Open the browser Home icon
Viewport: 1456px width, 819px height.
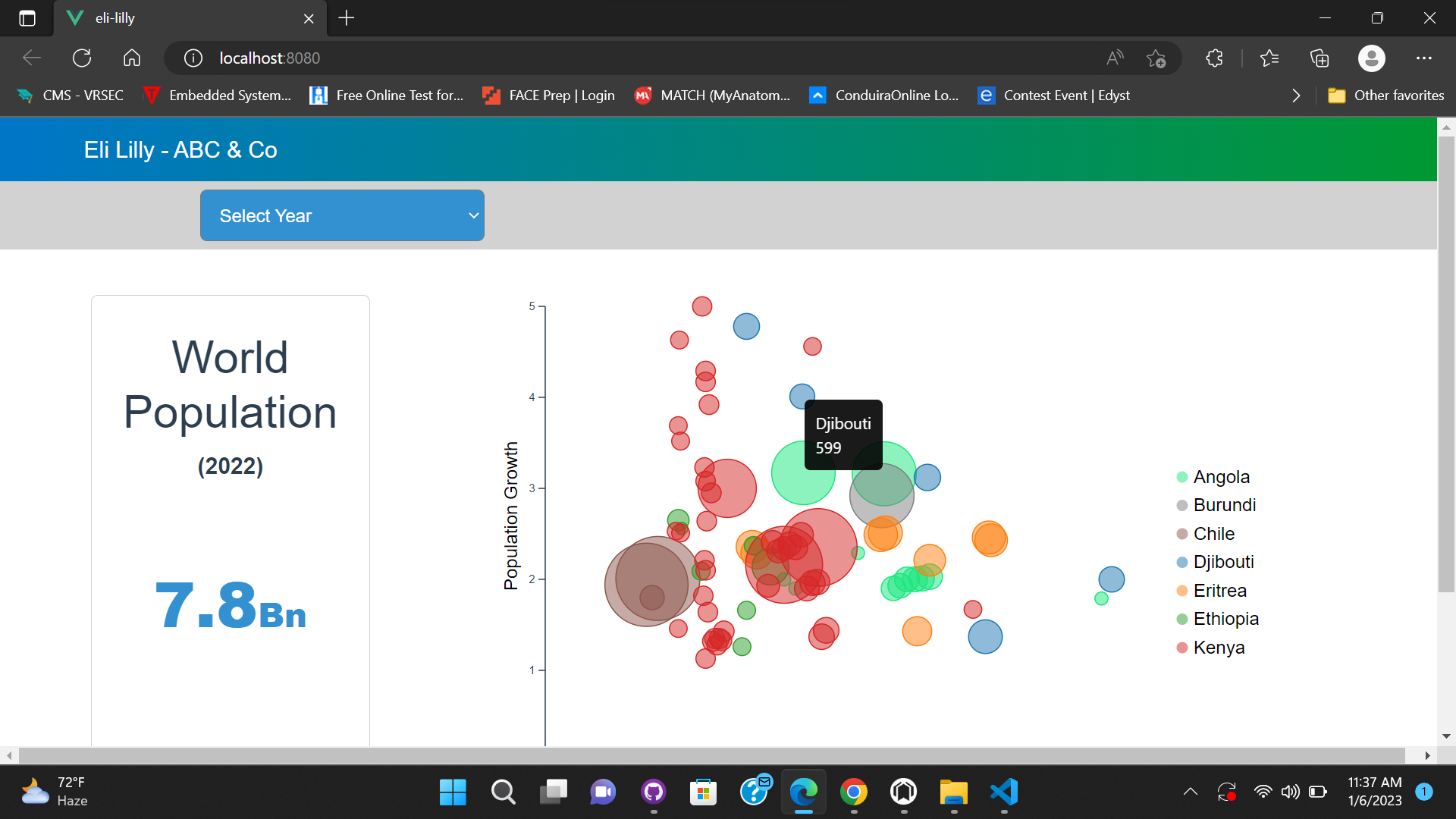click(x=131, y=58)
